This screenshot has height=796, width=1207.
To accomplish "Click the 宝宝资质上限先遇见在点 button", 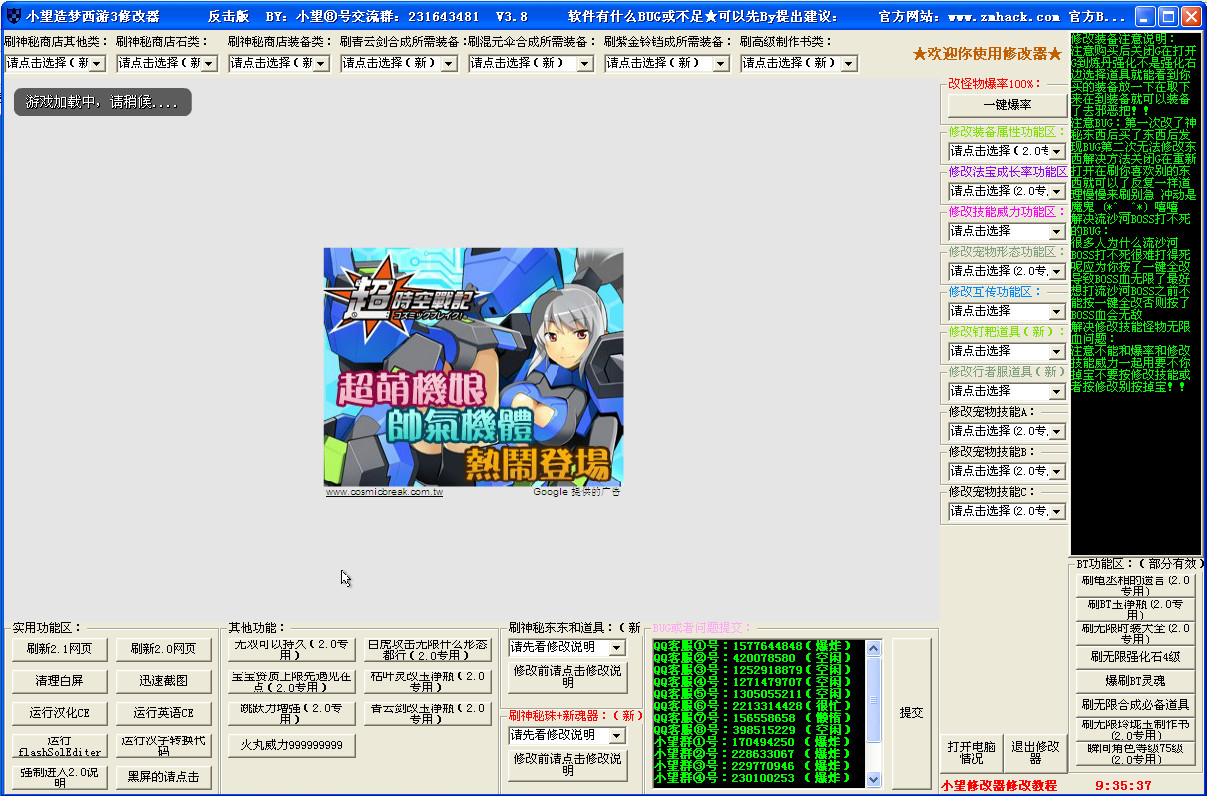I will point(291,682).
